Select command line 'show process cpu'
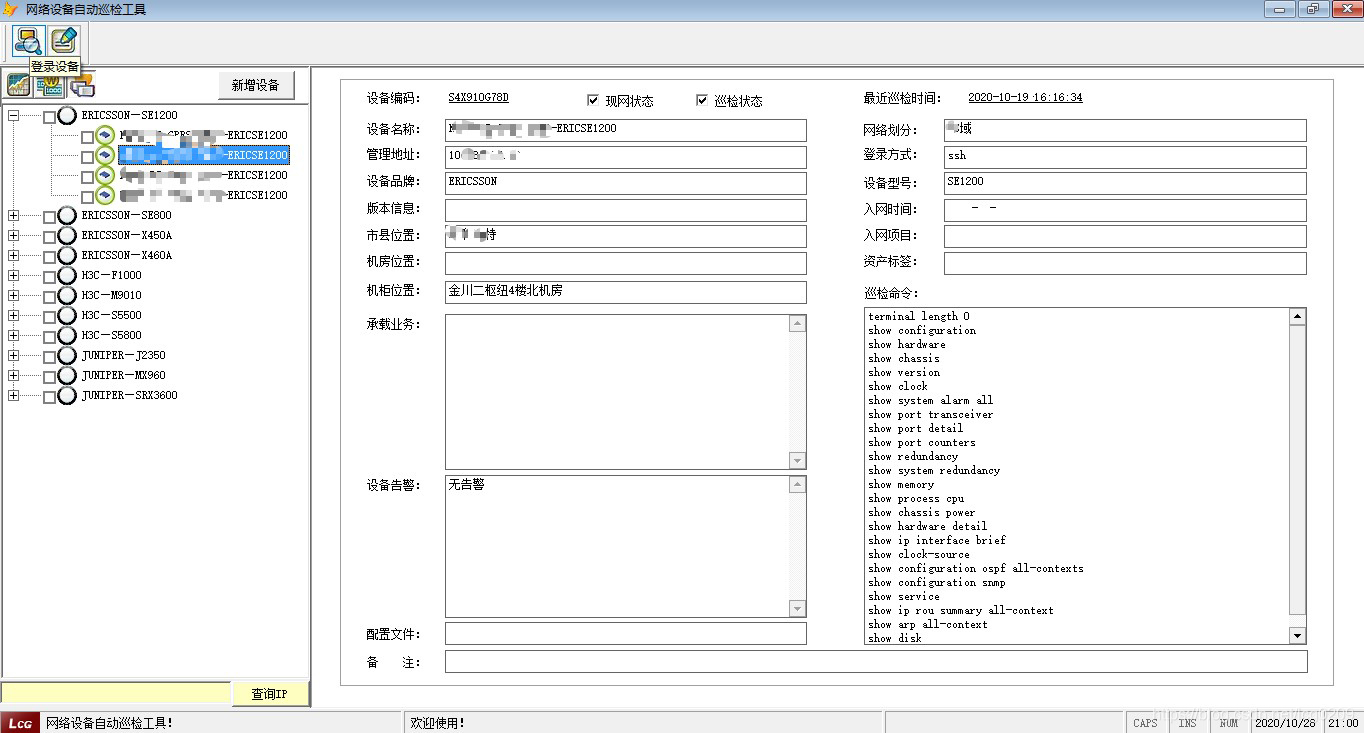This screenshot has height=733, width=1364. point(916,498)
